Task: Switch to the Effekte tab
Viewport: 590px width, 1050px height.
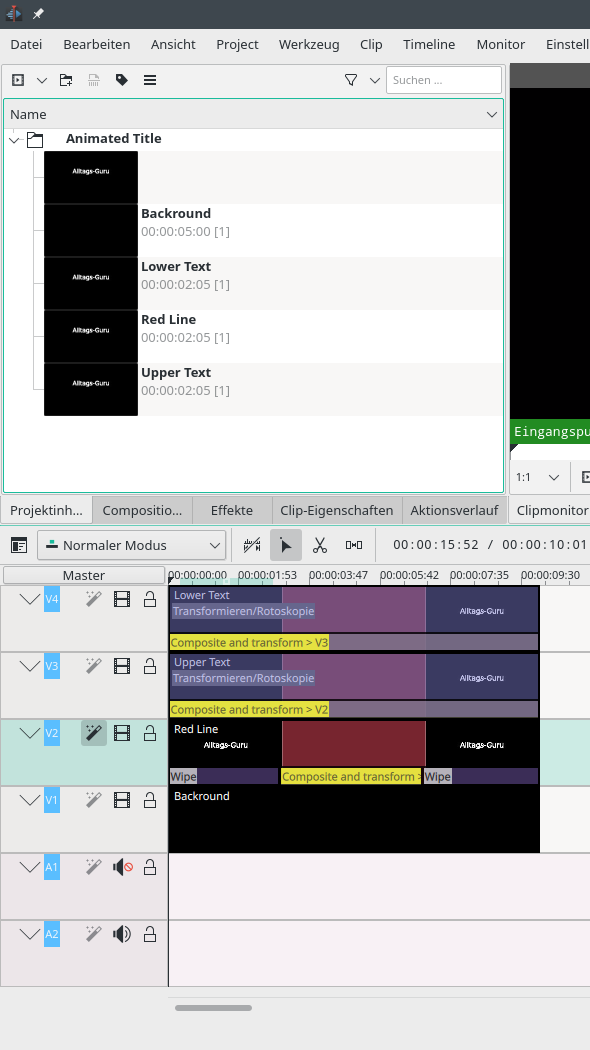Action: pyautogui.click(x=232, y=510)
